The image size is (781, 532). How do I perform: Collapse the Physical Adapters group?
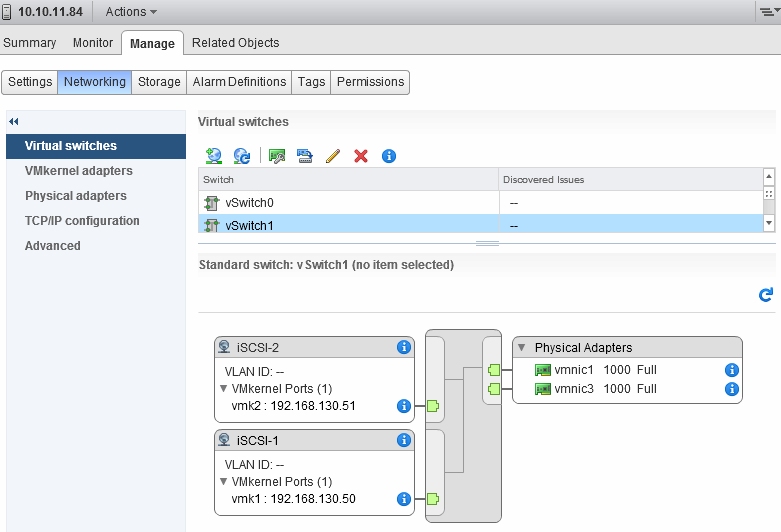522,348
